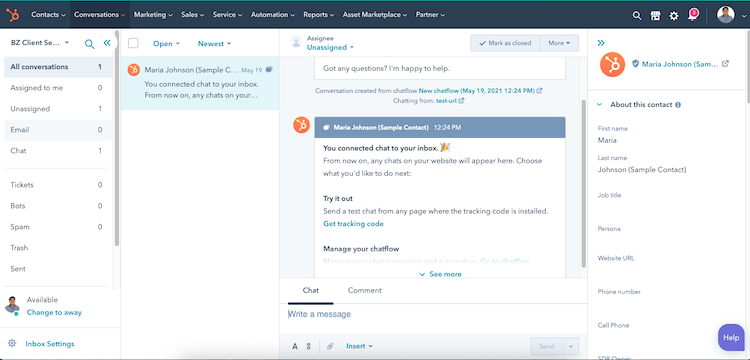Click the Write a message field
Screen dimensions: 750x360
[x=433, y=314]
